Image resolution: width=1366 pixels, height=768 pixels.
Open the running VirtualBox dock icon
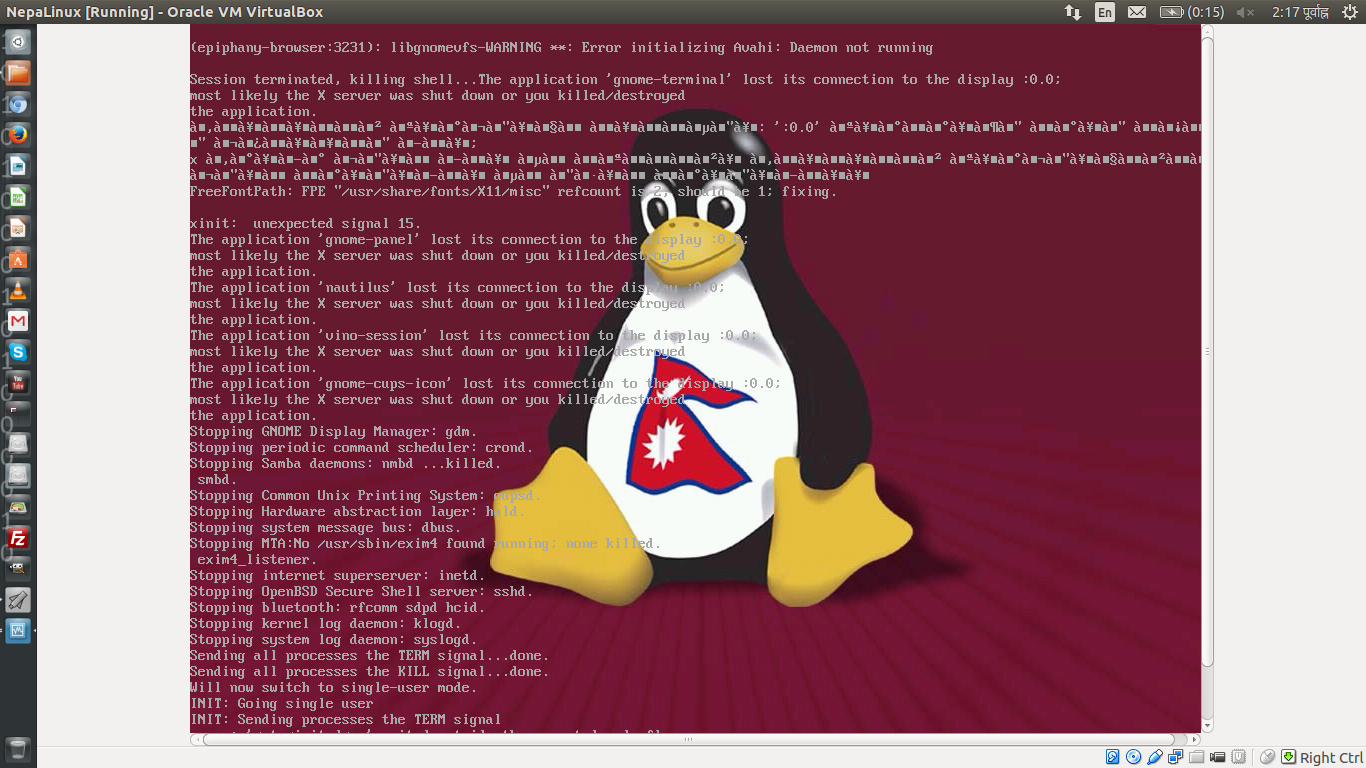click(18, 631)
